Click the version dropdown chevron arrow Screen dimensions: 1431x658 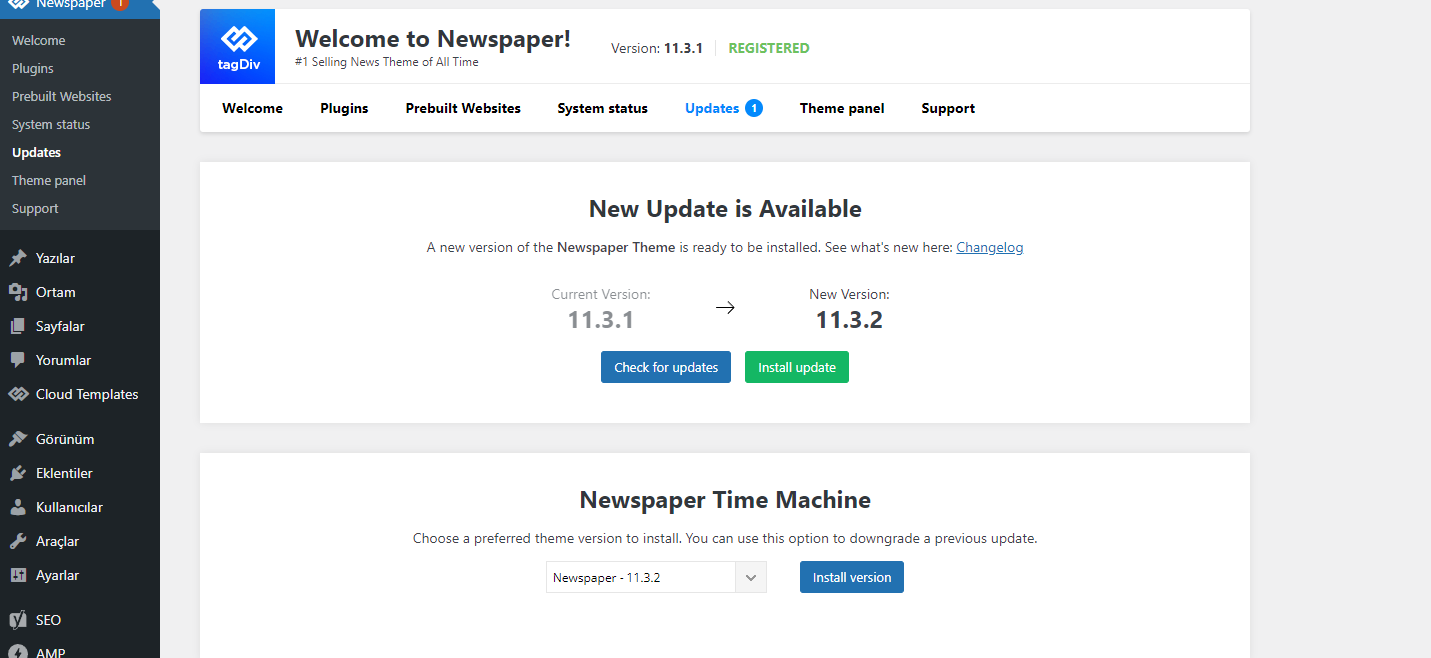751,577
